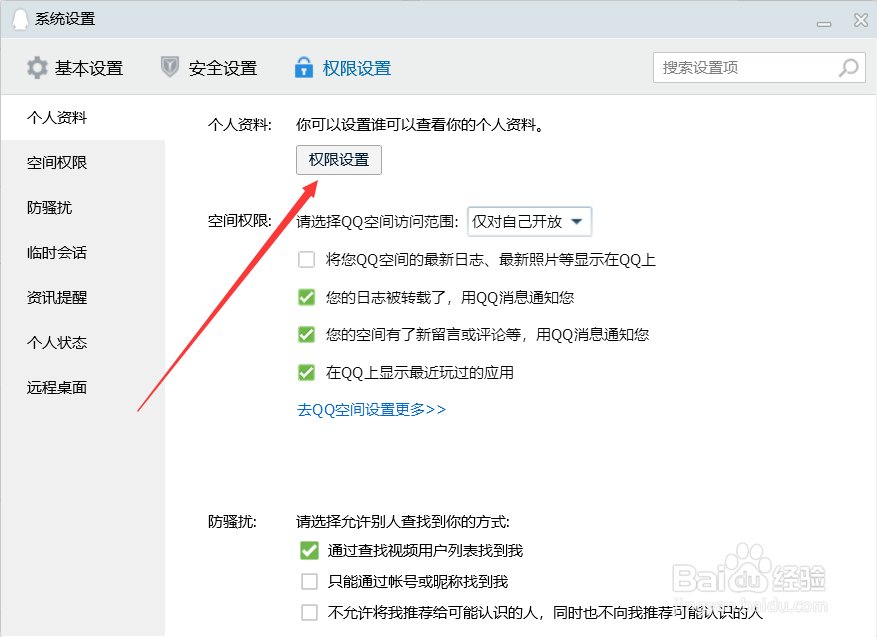Click the gear icon beside 基本设置
Image resolution: width=877 pixels, height=637 pixels.
click(x=37, y=67)
